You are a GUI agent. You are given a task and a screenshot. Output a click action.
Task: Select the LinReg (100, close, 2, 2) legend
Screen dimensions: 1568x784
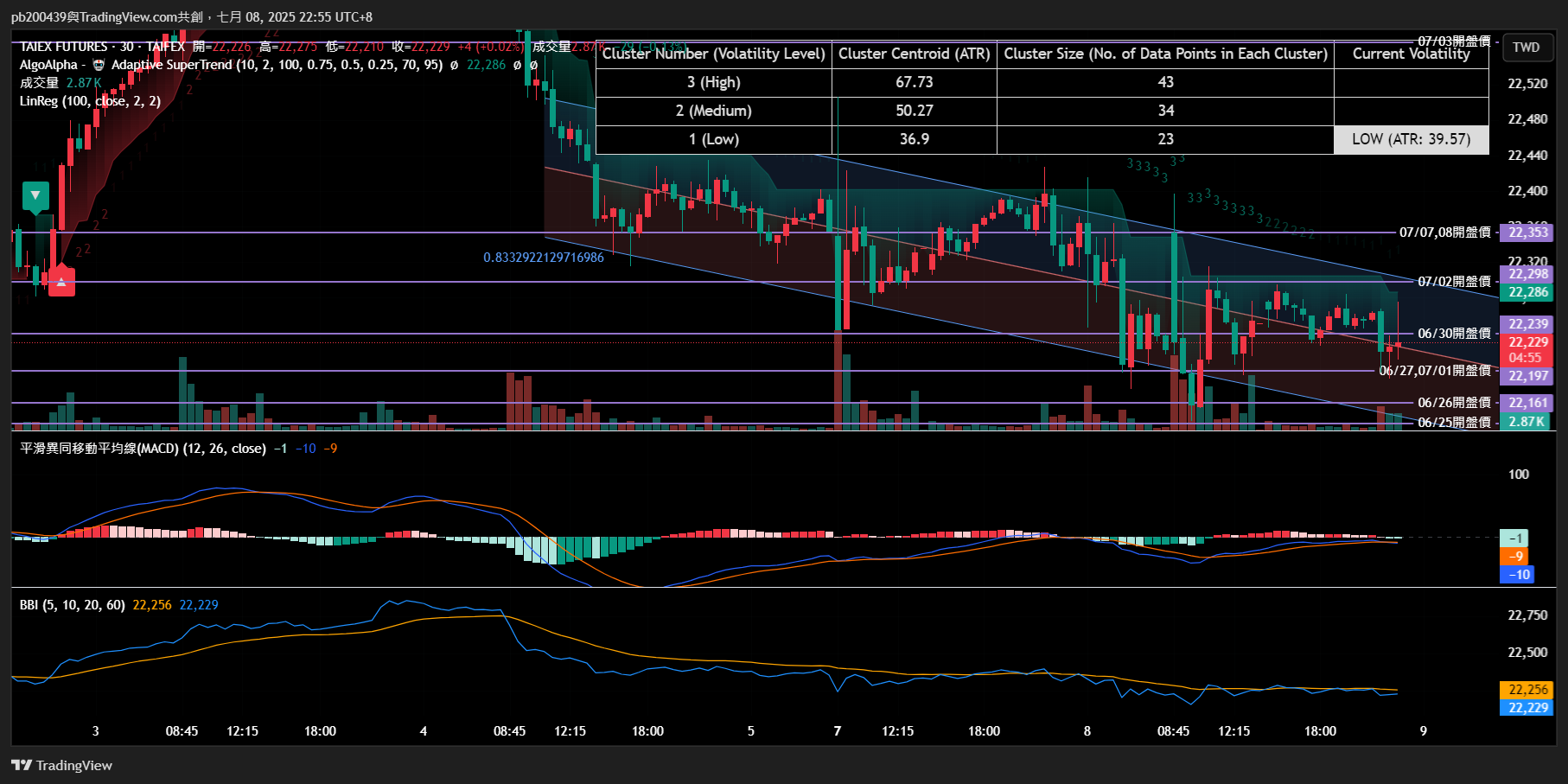click(x=90, y=101)
